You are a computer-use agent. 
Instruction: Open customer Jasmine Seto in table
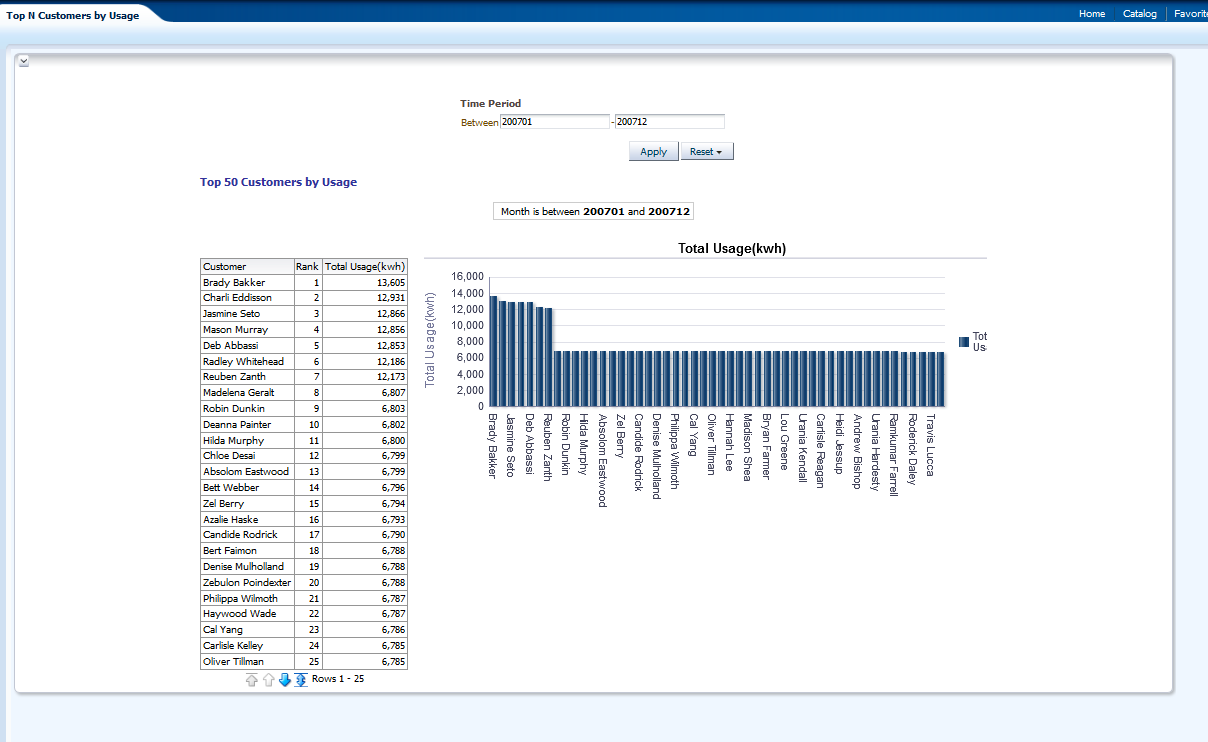231,314
